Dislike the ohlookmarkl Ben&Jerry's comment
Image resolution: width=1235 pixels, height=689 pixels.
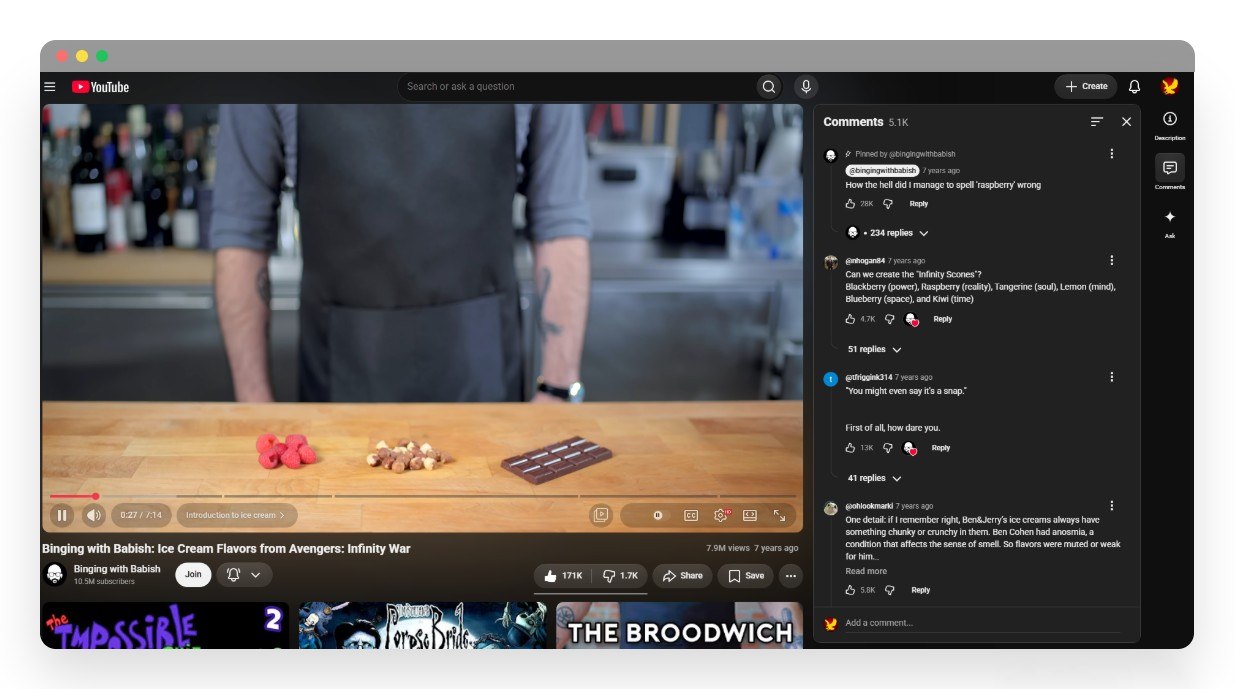click(890, 590)
